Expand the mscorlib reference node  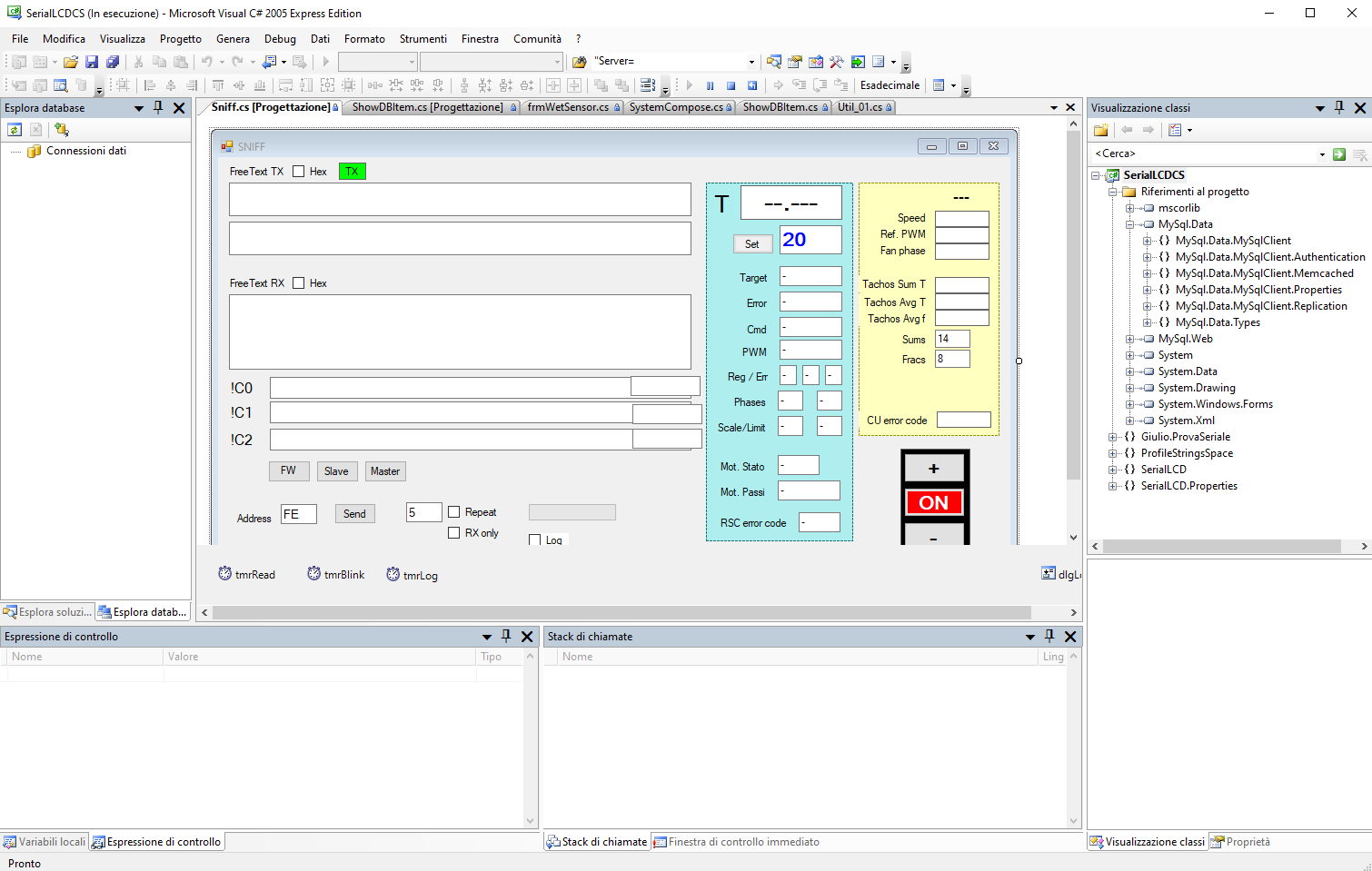point(1130,208)
